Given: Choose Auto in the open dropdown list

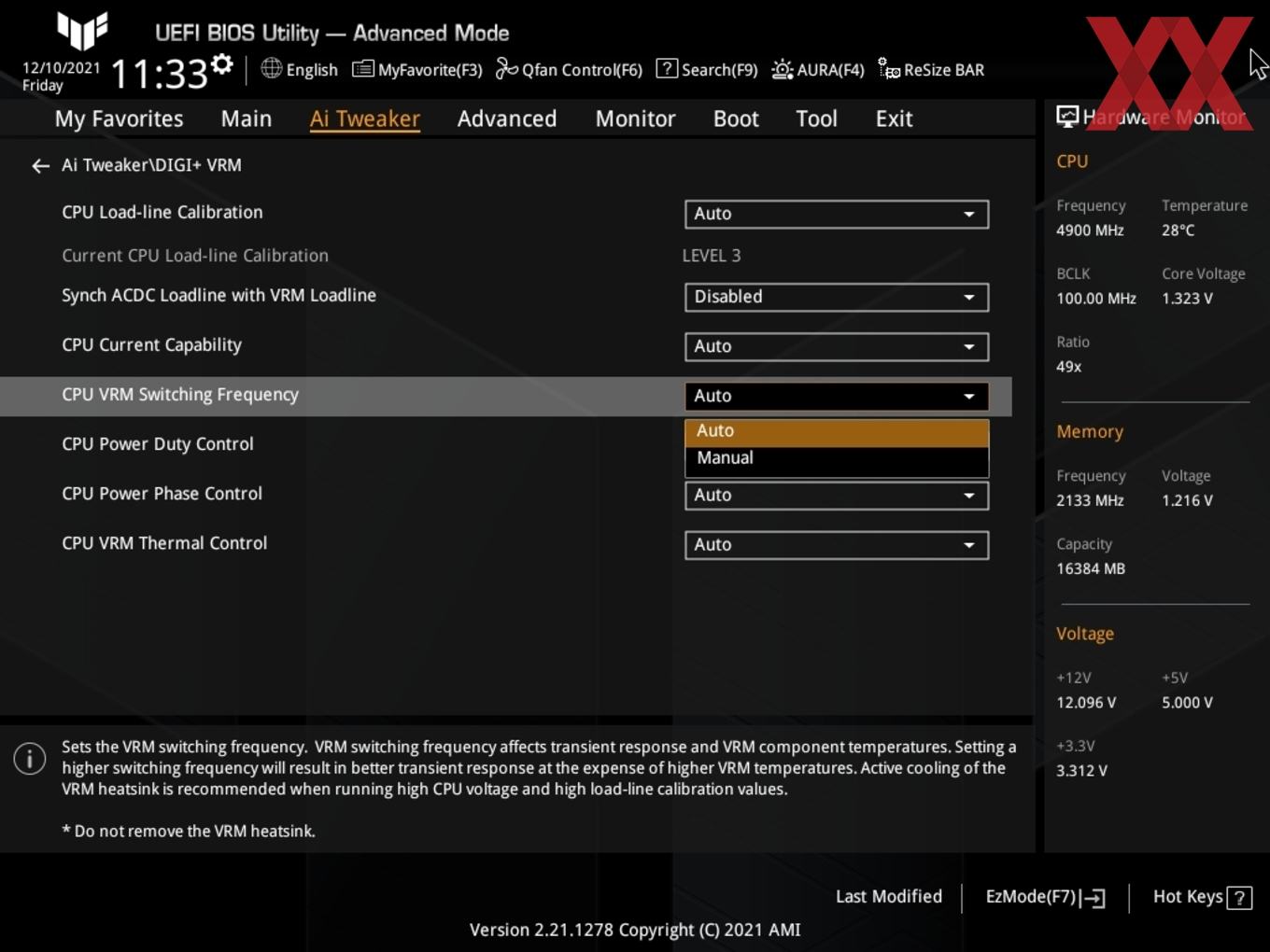Looking at the screenshot, I should pyautogui.click(x=837, y=431).
